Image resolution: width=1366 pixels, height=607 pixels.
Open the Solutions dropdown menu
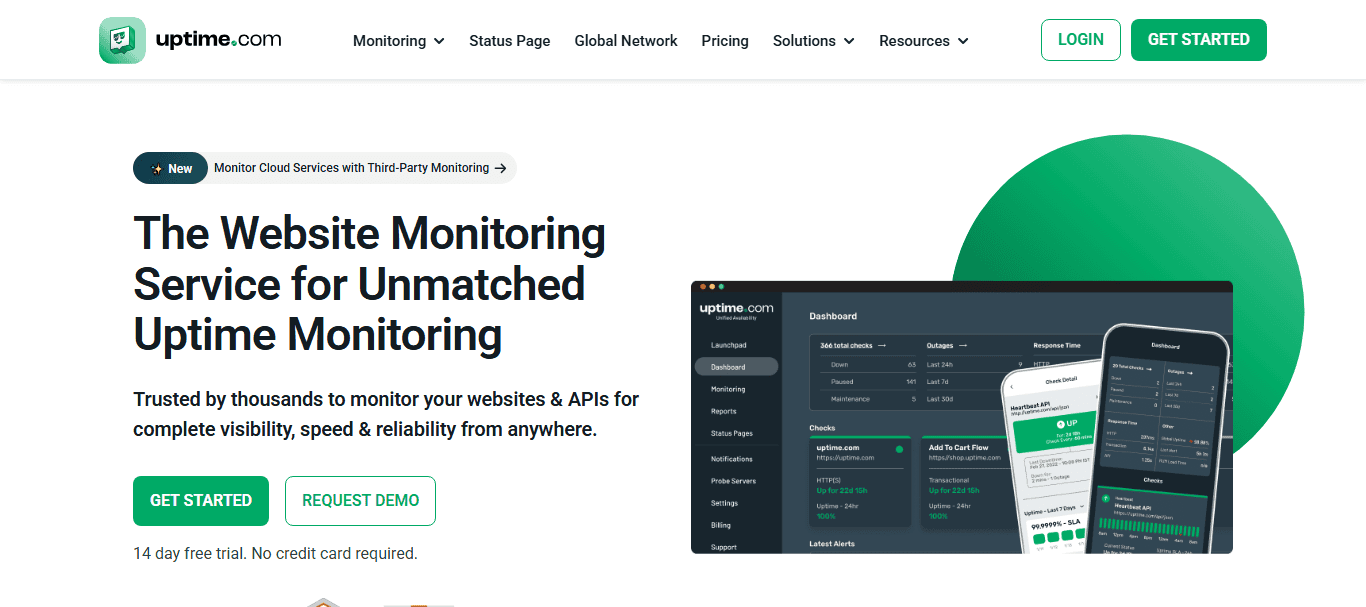[x=813, y=41]
